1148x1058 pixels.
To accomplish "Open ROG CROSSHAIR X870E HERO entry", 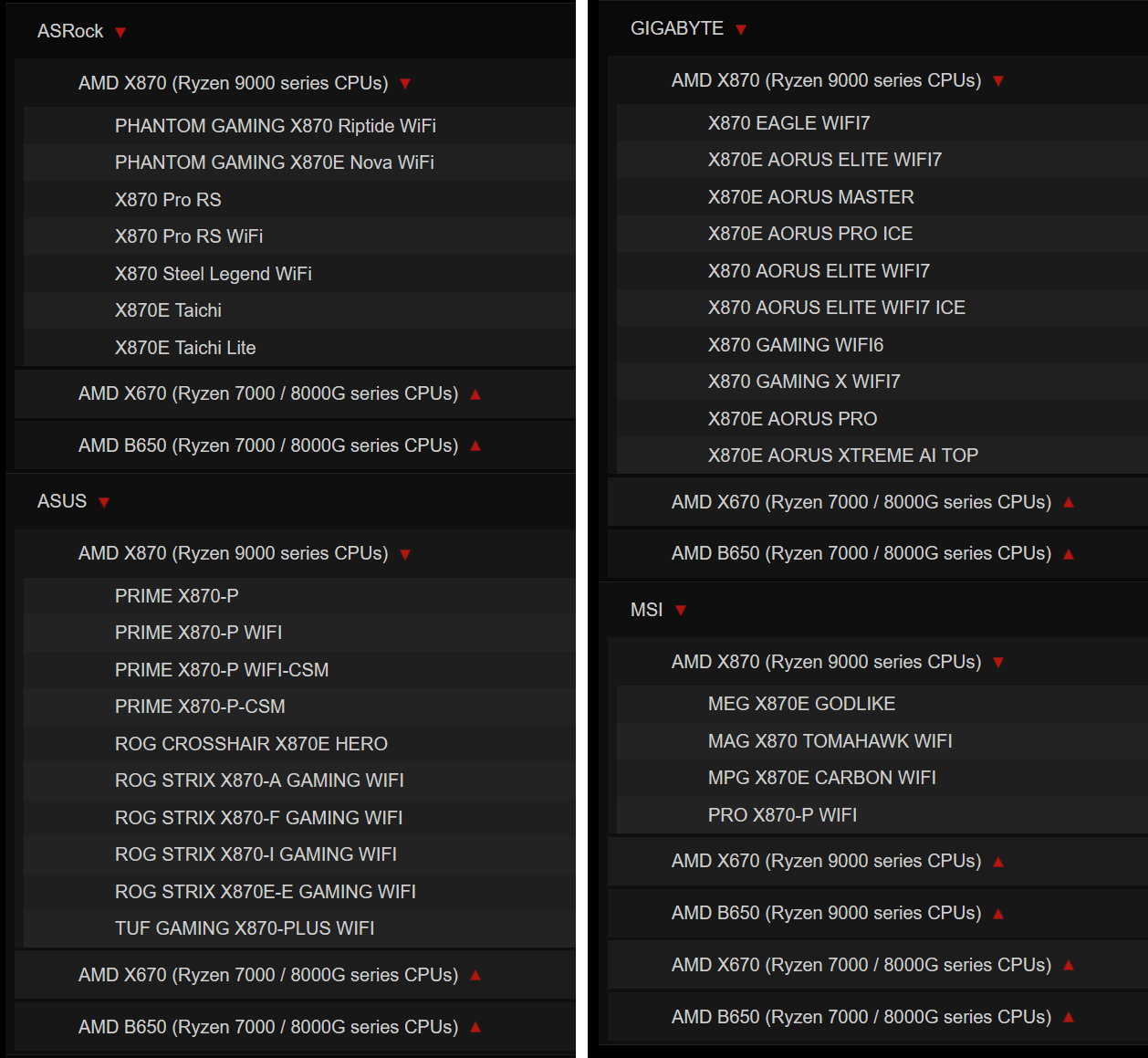I will click(x=251, y=744).
